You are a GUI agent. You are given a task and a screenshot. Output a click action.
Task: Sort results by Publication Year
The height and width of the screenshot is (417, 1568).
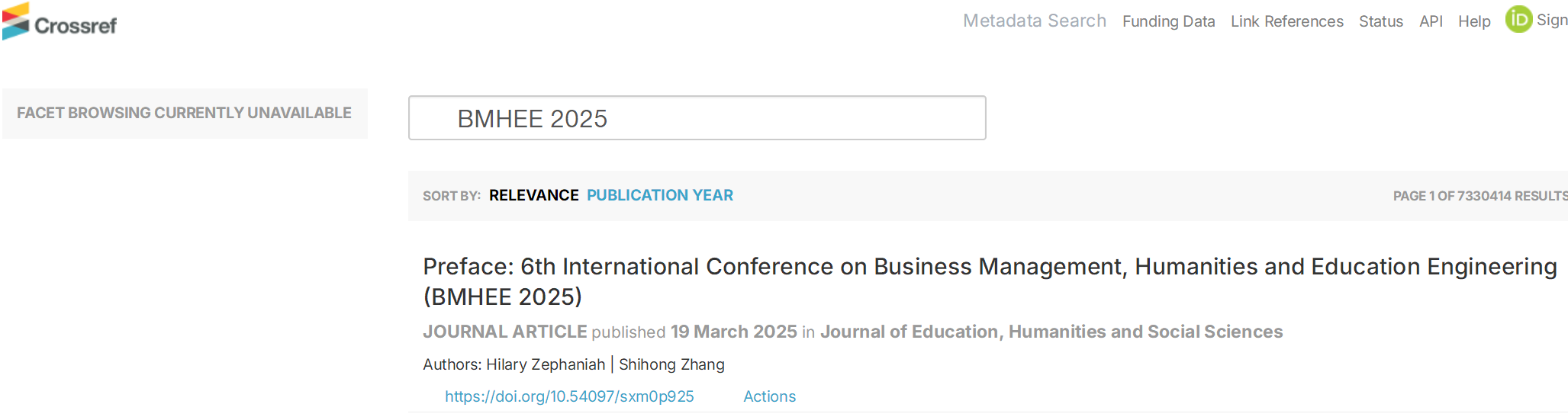(659, 196)
